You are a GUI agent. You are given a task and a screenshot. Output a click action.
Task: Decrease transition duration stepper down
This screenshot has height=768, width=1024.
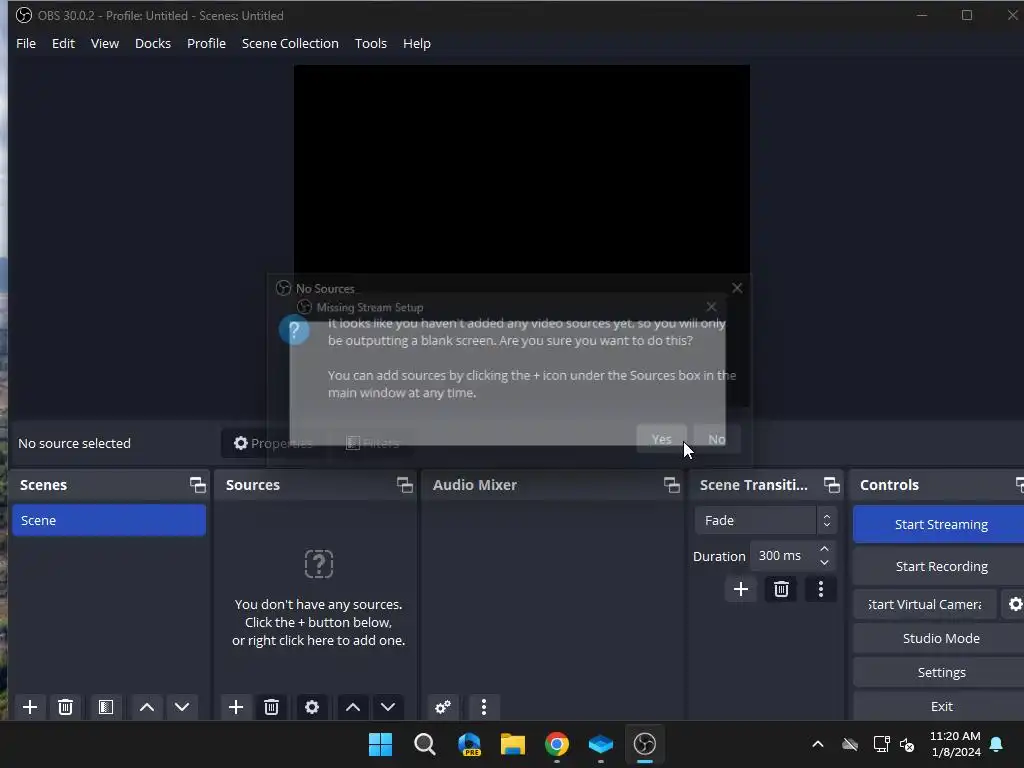[824, 562]
